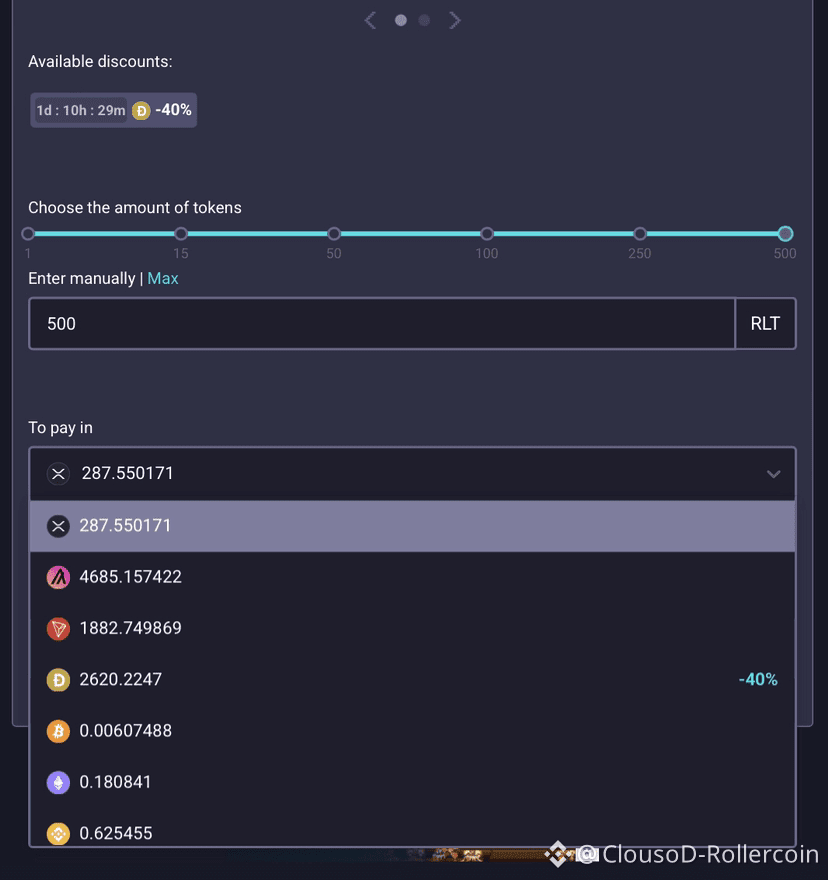Click the highlighted XRP 287.550171 option
Screen dimensions: 828x880
pos(412,526)
